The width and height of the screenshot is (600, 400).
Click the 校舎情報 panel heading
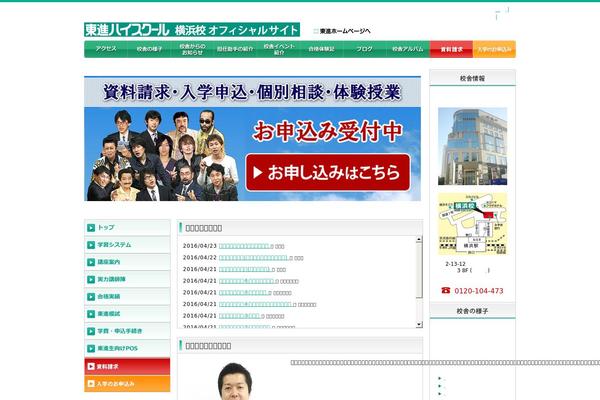pyautogui.click(x=473, y=78)
